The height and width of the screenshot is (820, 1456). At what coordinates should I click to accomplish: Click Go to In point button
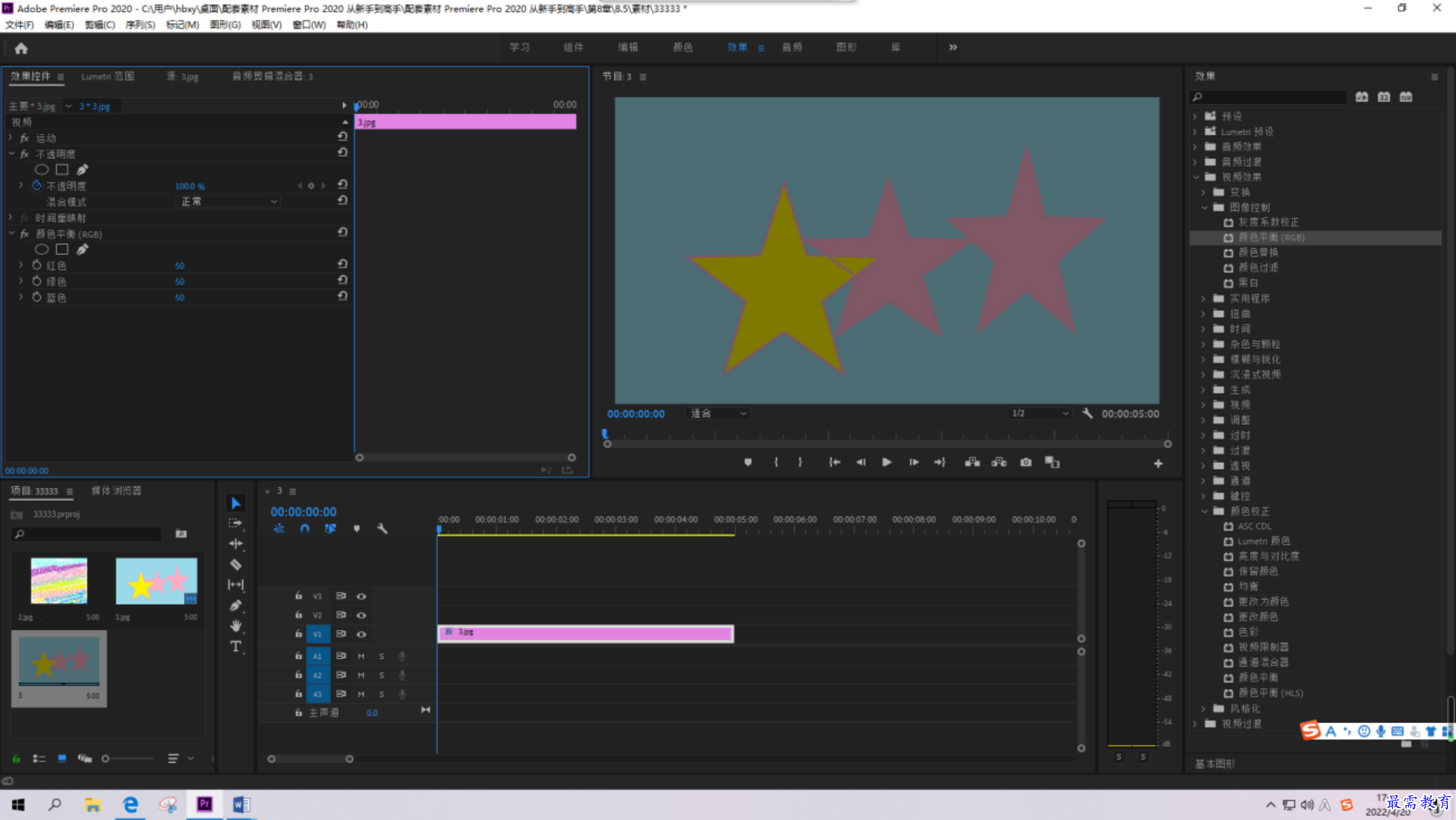[x=834, y=462]
